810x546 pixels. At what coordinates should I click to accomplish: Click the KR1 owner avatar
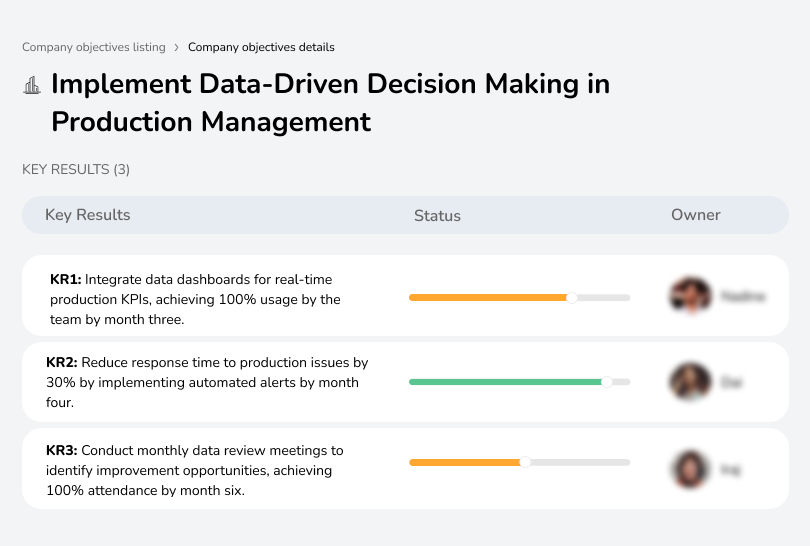tap(691, 296)
